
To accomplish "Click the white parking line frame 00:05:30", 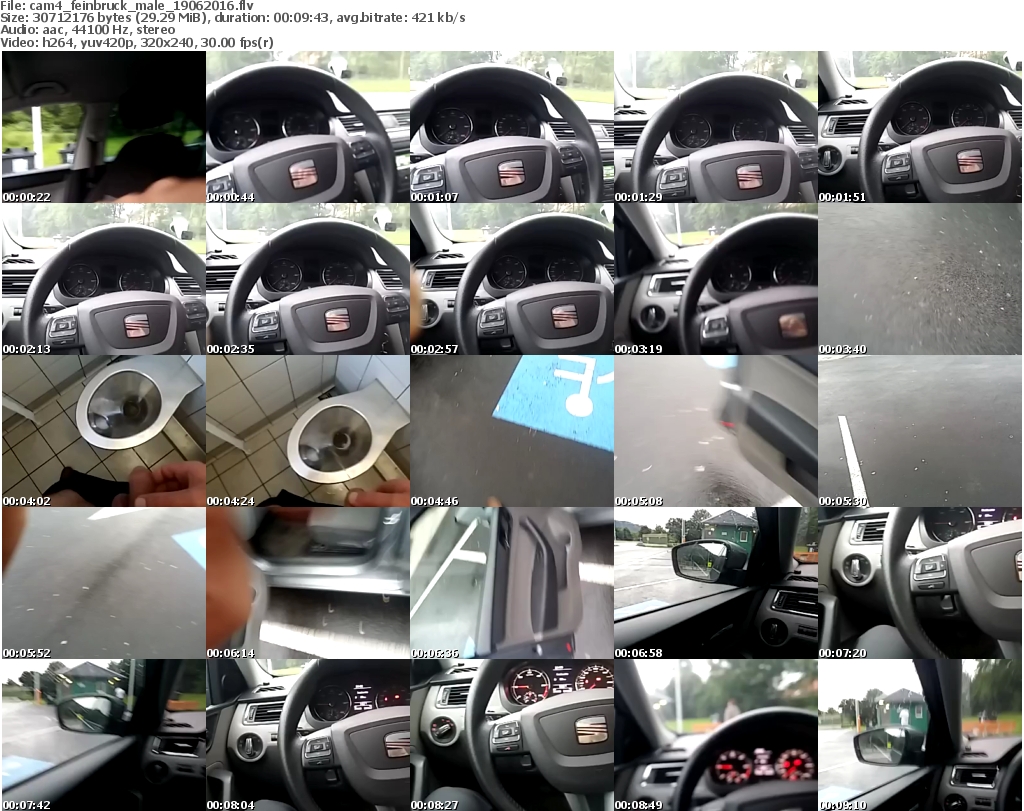I will (920, 431).
